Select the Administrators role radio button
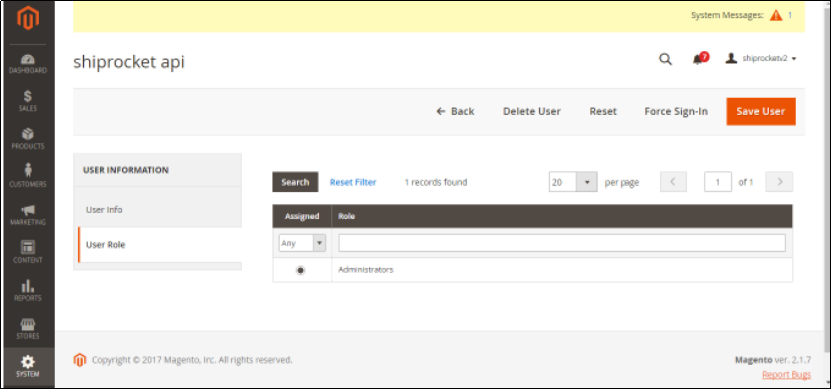The image size is (833, 390). (301, 270)
